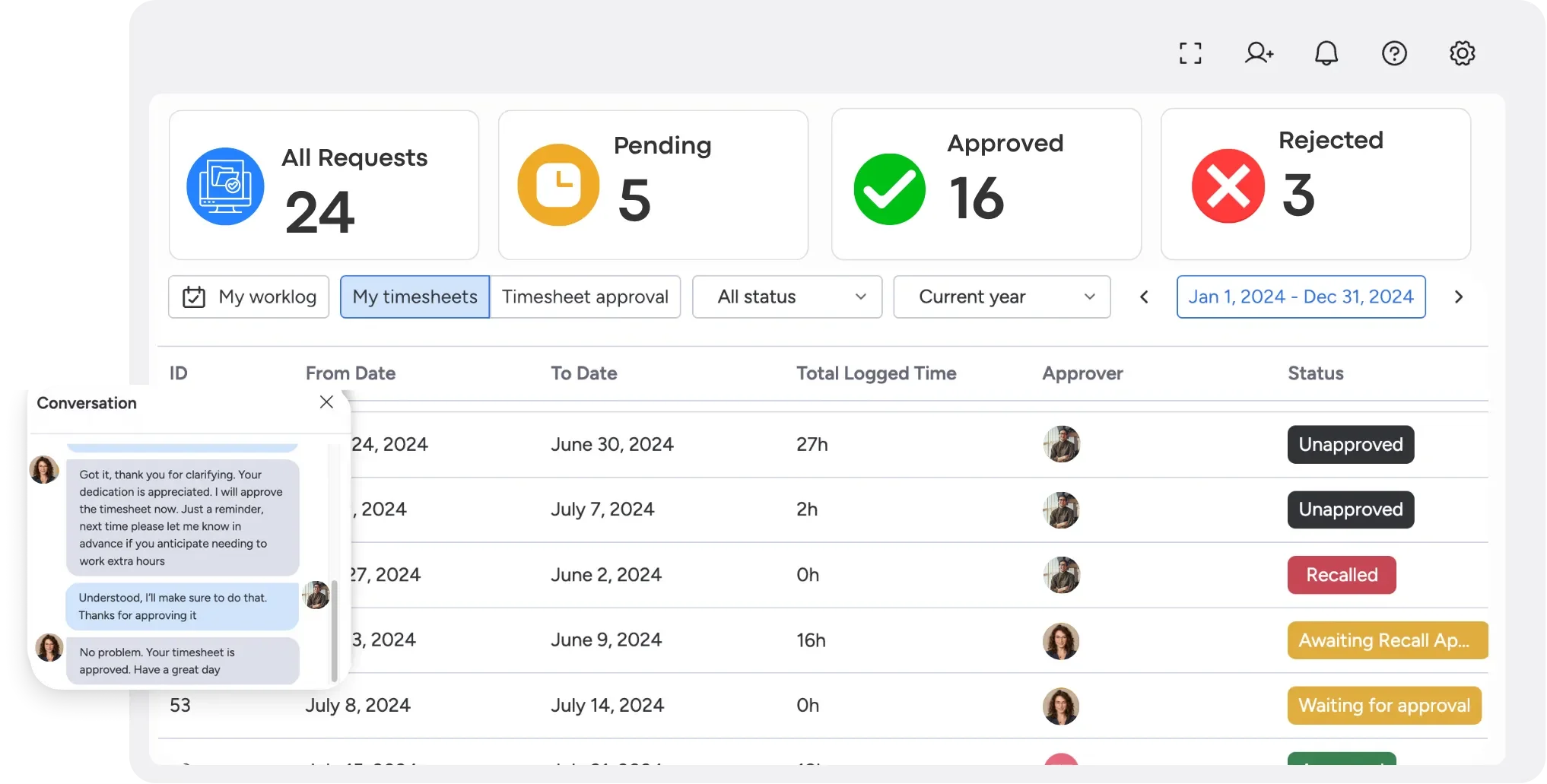Click logged time 27h

point(812,444)
